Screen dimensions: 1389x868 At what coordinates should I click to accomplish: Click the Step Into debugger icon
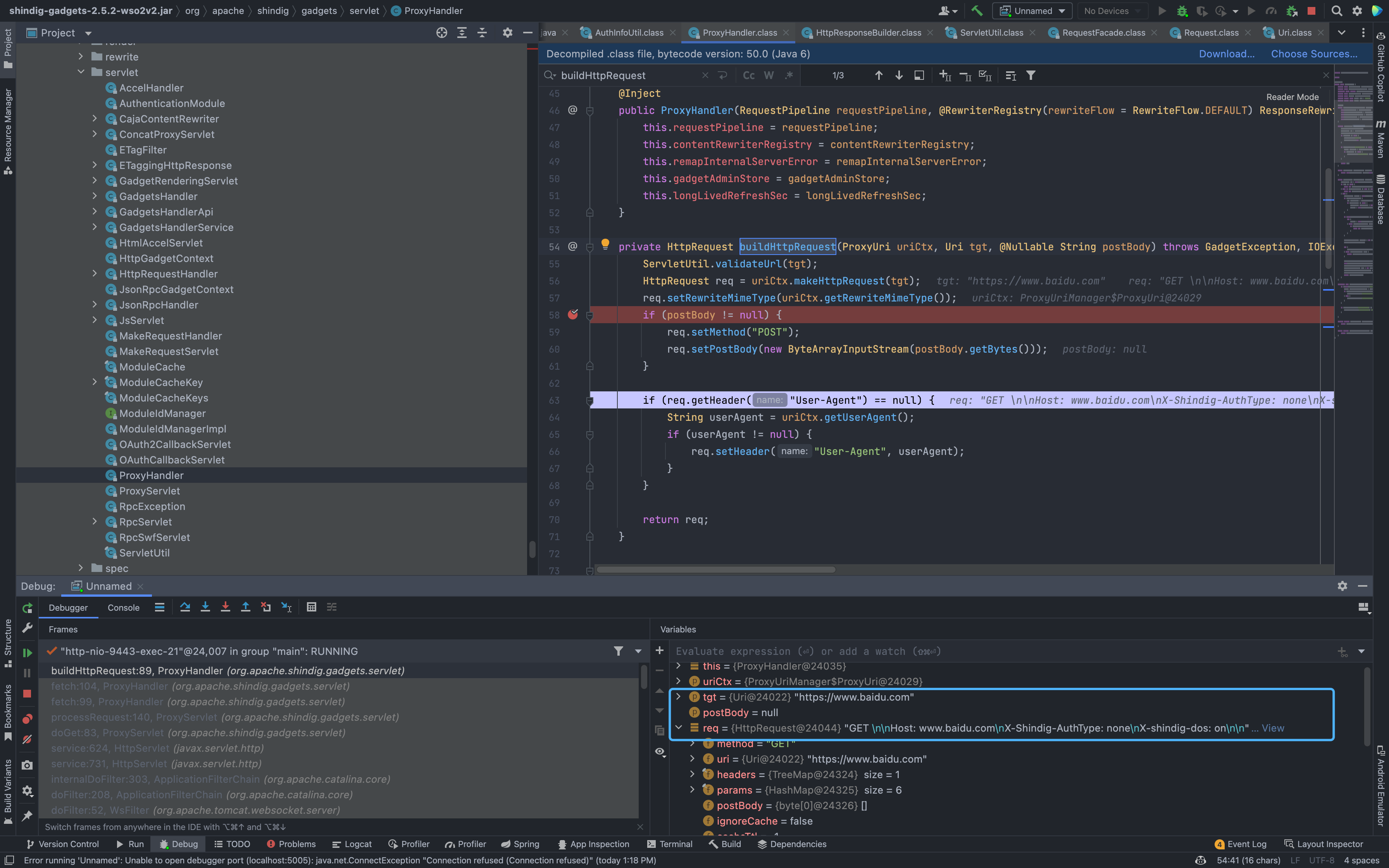coord(205,607)
